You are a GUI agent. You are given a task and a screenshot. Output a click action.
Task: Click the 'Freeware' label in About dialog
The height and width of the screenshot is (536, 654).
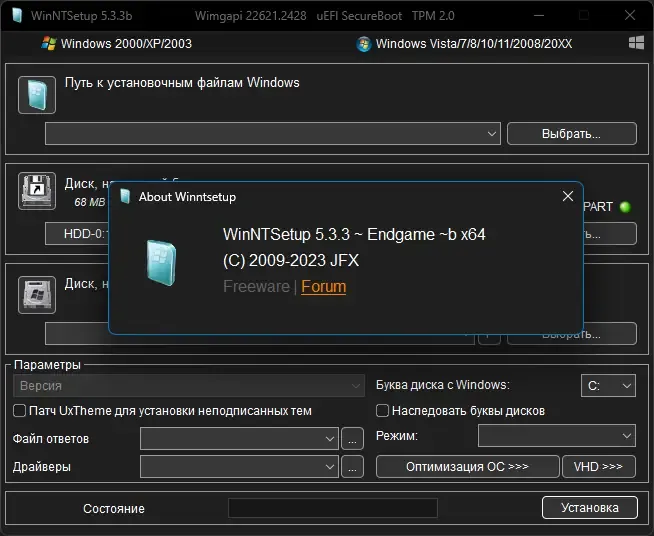point(257,287)
